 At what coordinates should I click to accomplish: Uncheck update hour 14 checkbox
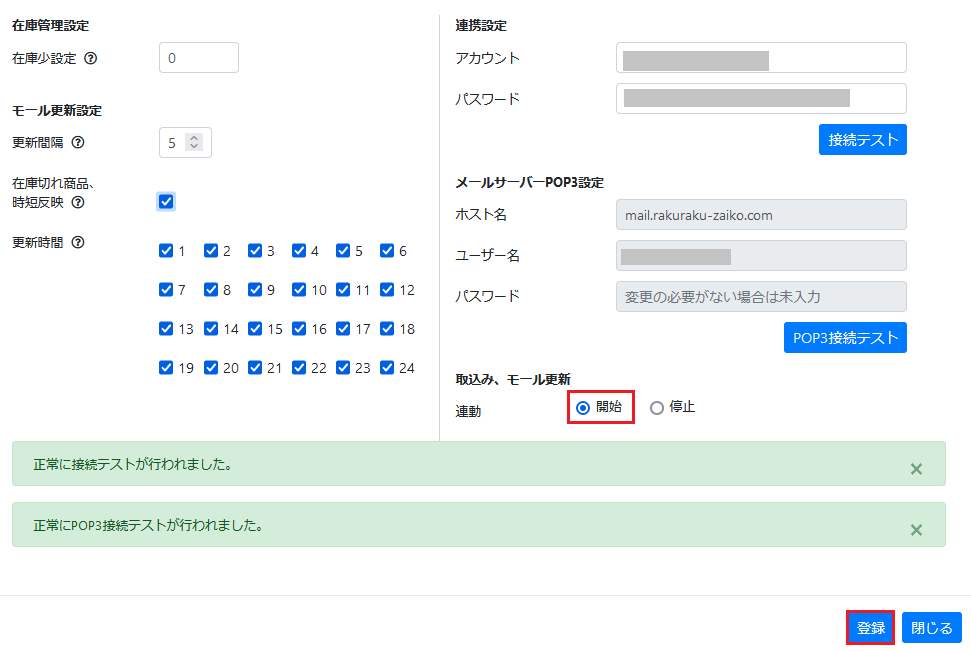click(211, 328)
